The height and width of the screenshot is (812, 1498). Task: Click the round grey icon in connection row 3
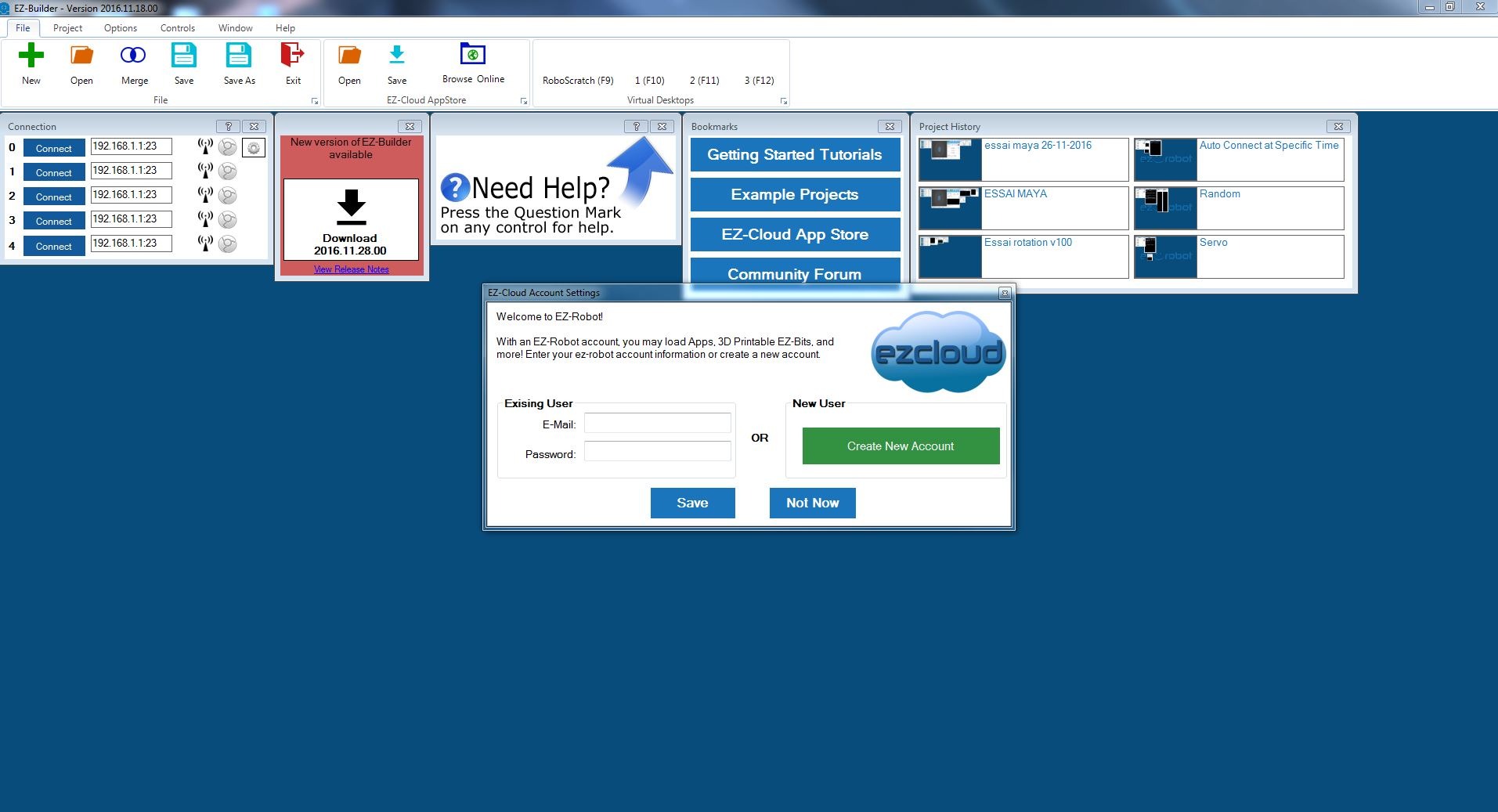click(228, 220)
